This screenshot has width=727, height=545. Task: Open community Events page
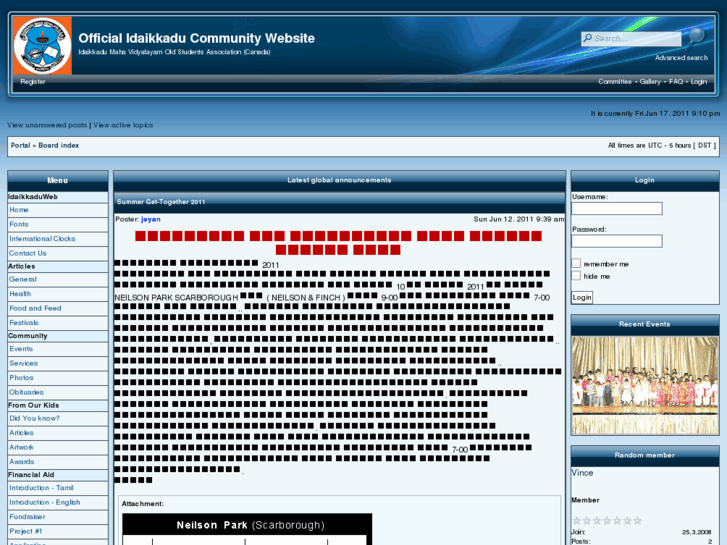pyautogui.click(x=21, y=349)
